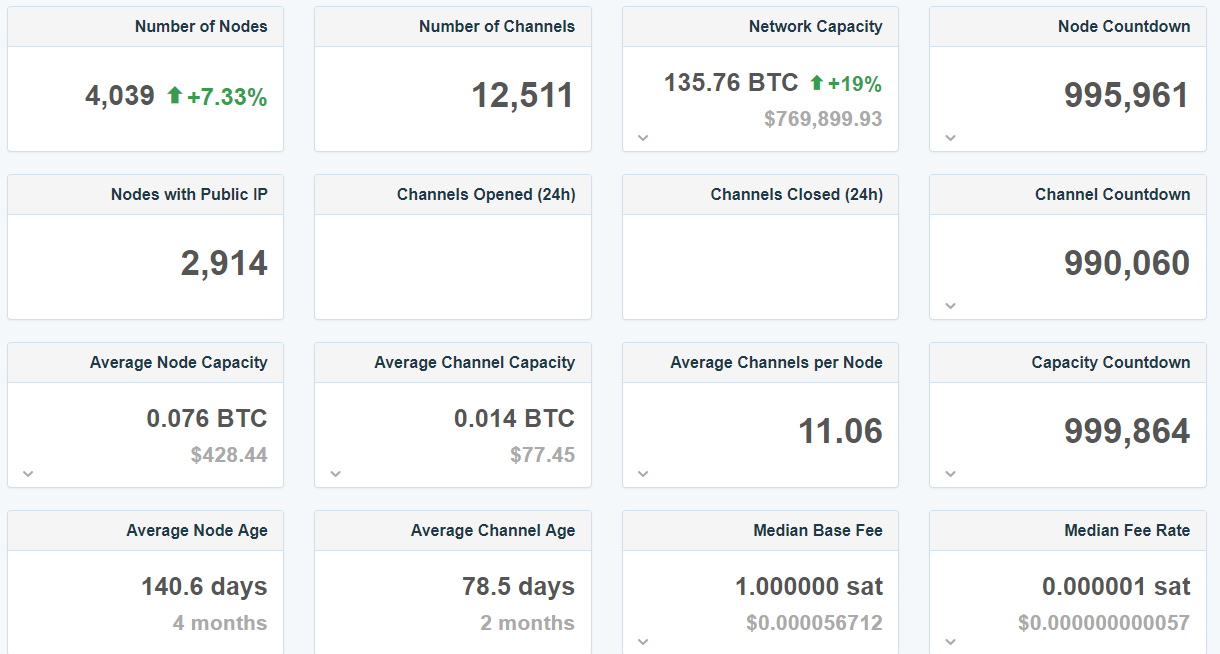Expand the Node Countdown chevron
Image resolution: width=1220 pixels, height=654 pixels.
click(x=950, y=136)
